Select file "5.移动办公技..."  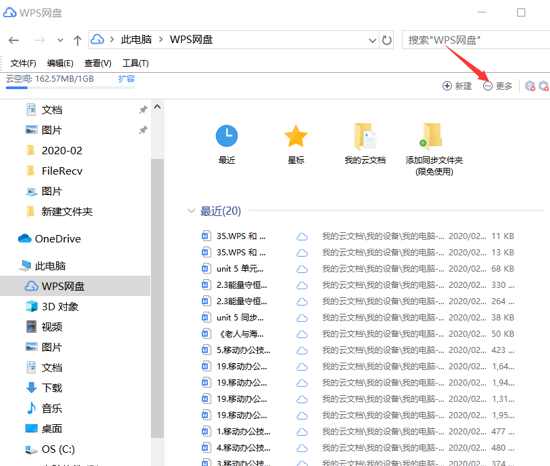(243, 350)
